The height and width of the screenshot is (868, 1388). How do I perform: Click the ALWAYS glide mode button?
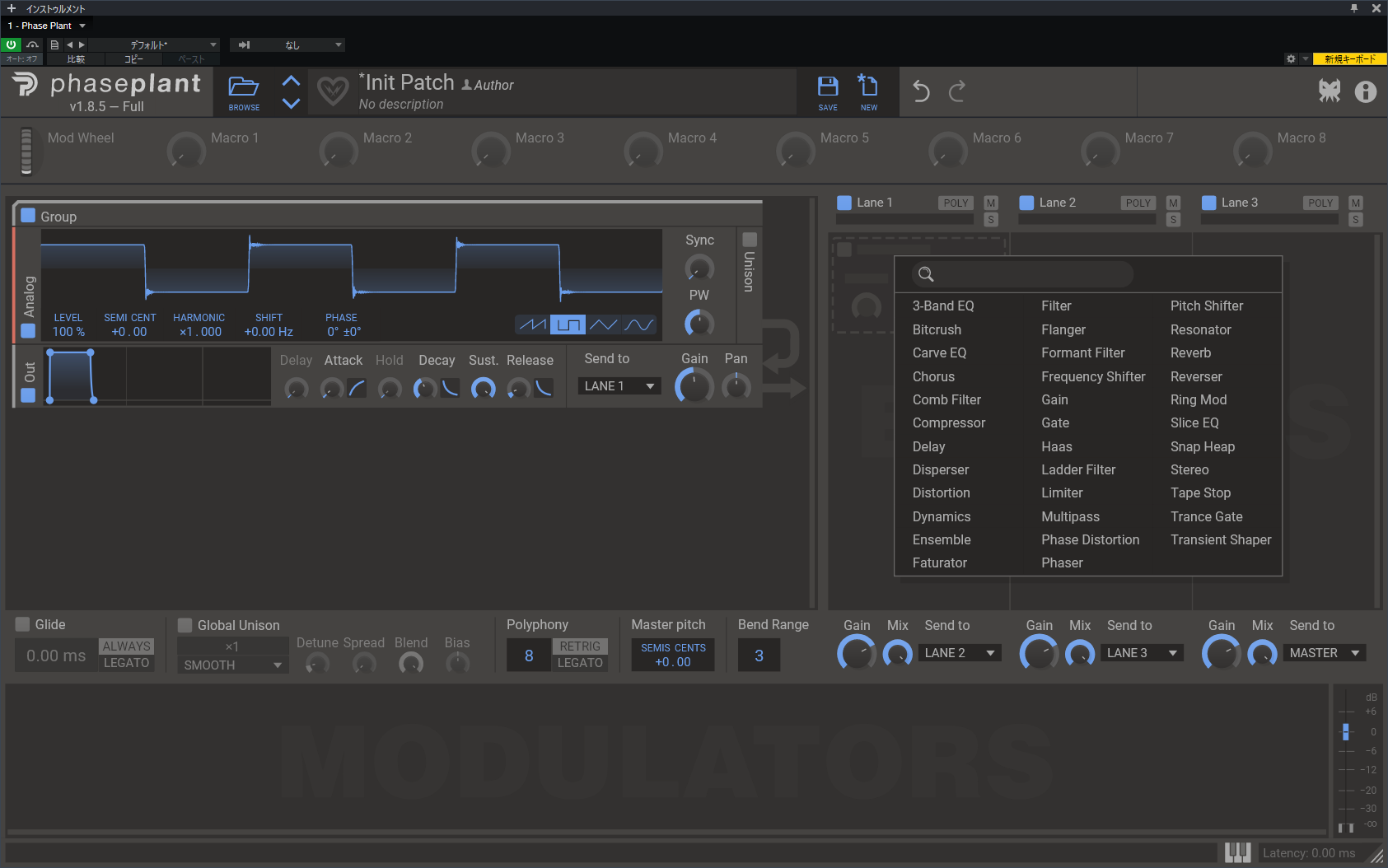(x=126, y=646)
